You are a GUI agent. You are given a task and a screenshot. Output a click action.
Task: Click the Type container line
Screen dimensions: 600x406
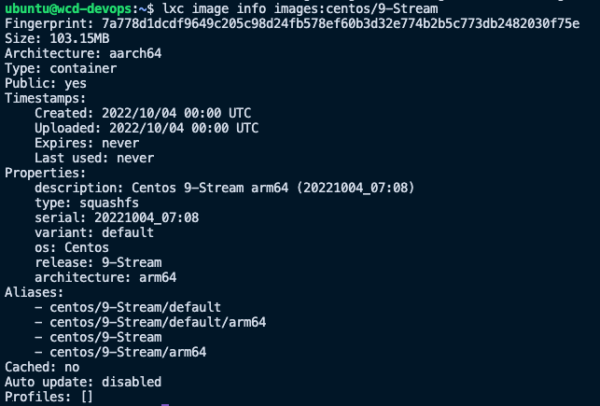60,68
